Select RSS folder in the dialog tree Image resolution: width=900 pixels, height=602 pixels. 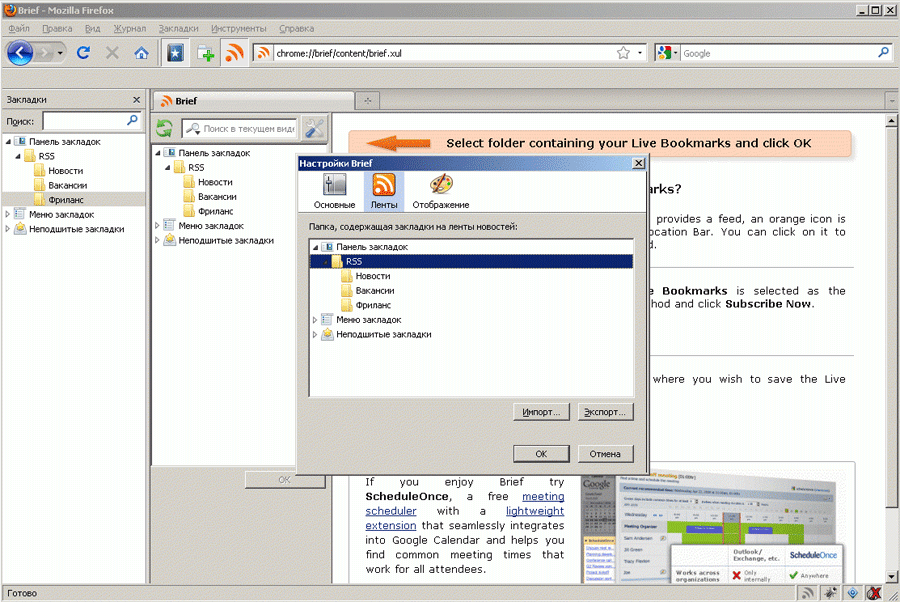(471, 262)
